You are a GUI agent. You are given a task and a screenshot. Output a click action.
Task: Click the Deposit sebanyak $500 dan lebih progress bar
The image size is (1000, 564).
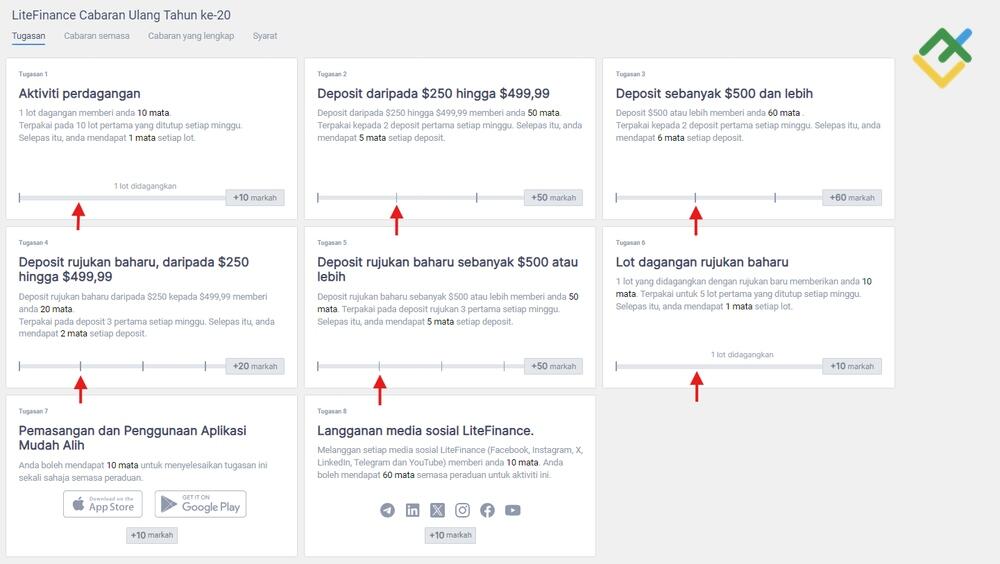[719, 198]
